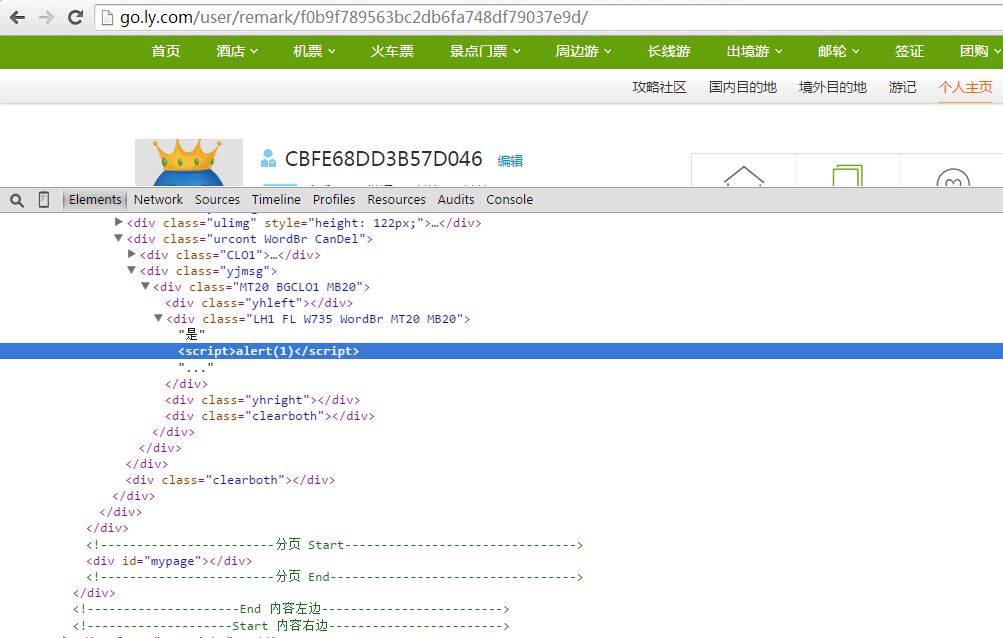The height and width of the screenshot is (638, 1003).
Task: Open the Timeline tab
Action: tap(276, 200)
